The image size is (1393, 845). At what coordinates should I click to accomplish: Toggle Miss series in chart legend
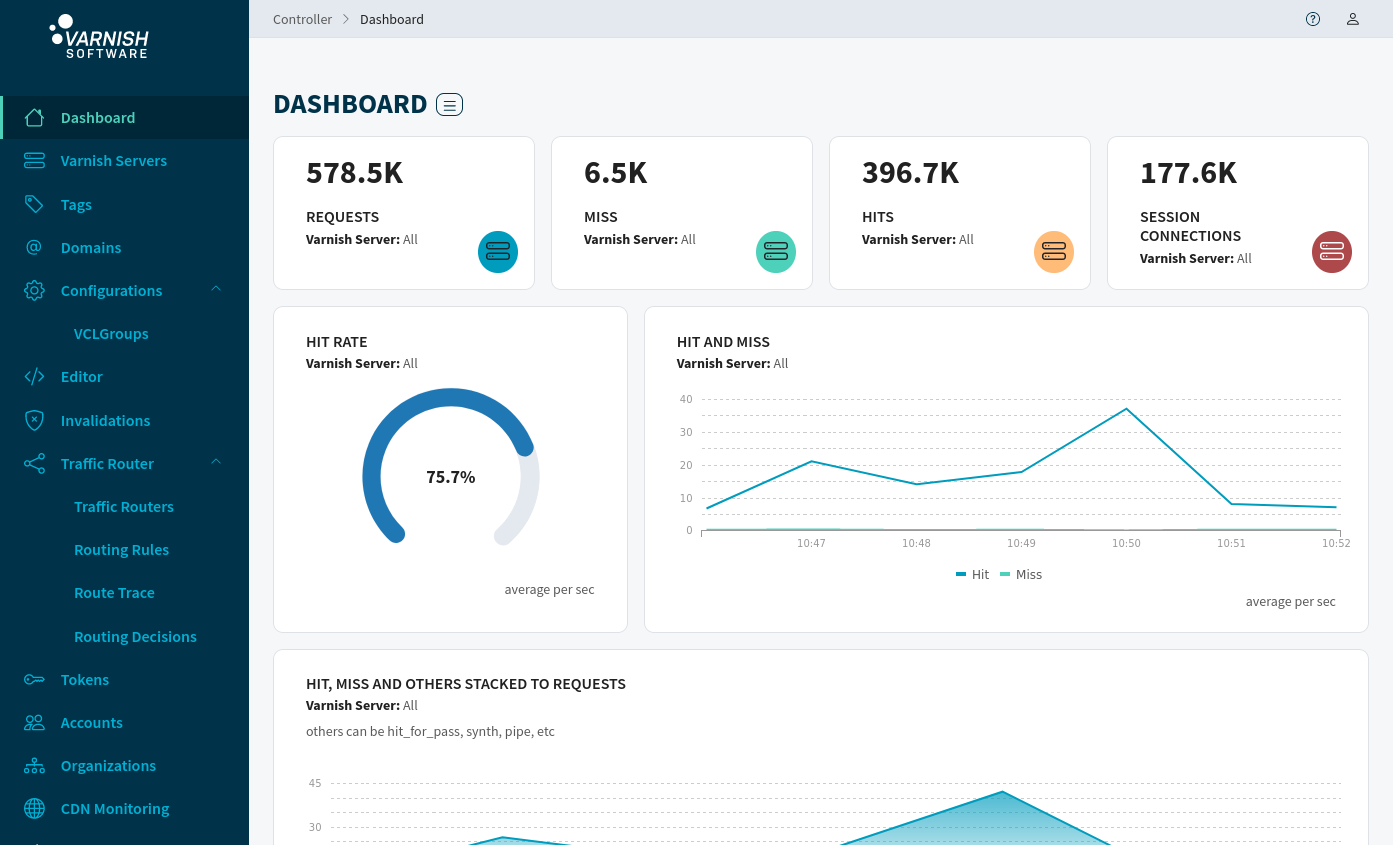tap(1020, 575)
